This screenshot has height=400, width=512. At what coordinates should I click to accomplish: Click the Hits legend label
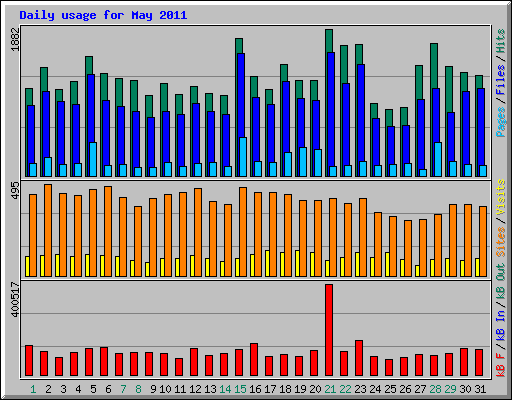tap(501, 41)
